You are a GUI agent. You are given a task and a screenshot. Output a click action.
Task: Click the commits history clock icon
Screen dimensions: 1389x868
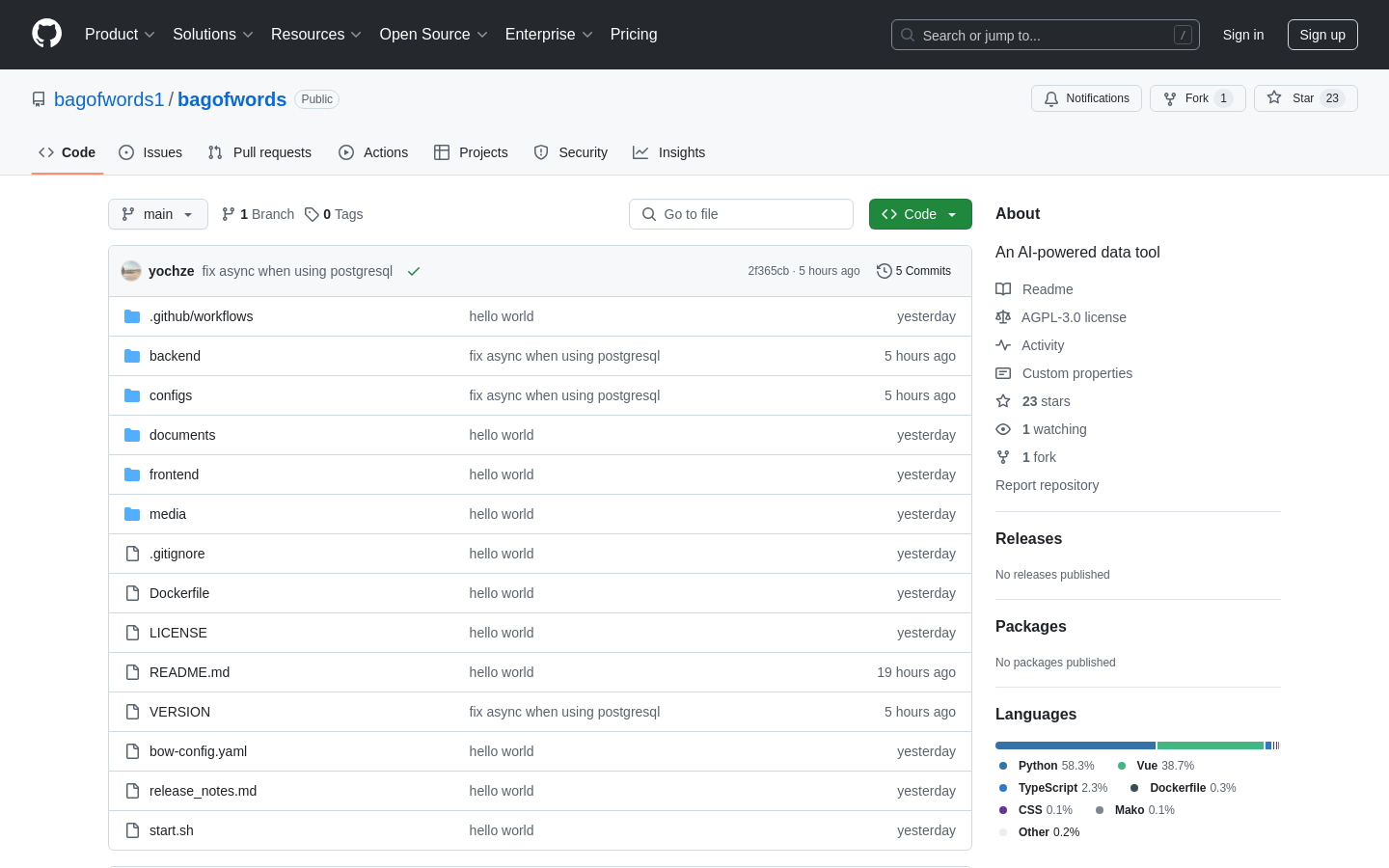click(x=884, y=271)
